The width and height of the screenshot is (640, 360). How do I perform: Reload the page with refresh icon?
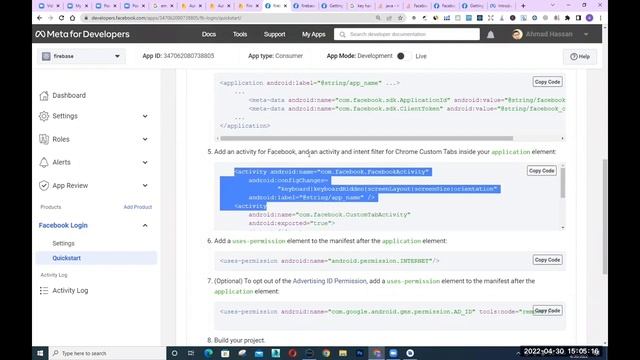61,18
